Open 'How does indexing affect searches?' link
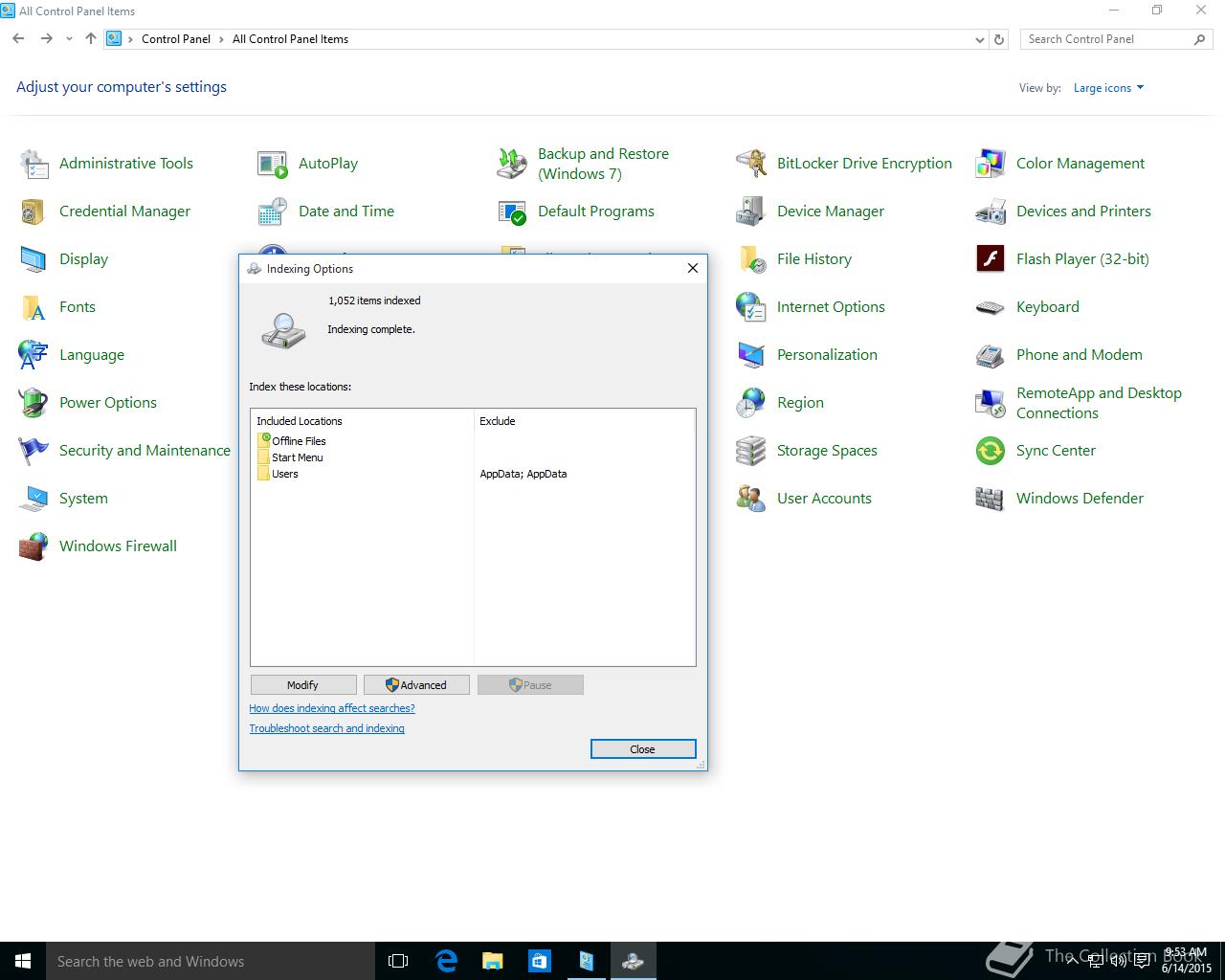This screenshot has width=1225, height=980. tap(332, 708)
